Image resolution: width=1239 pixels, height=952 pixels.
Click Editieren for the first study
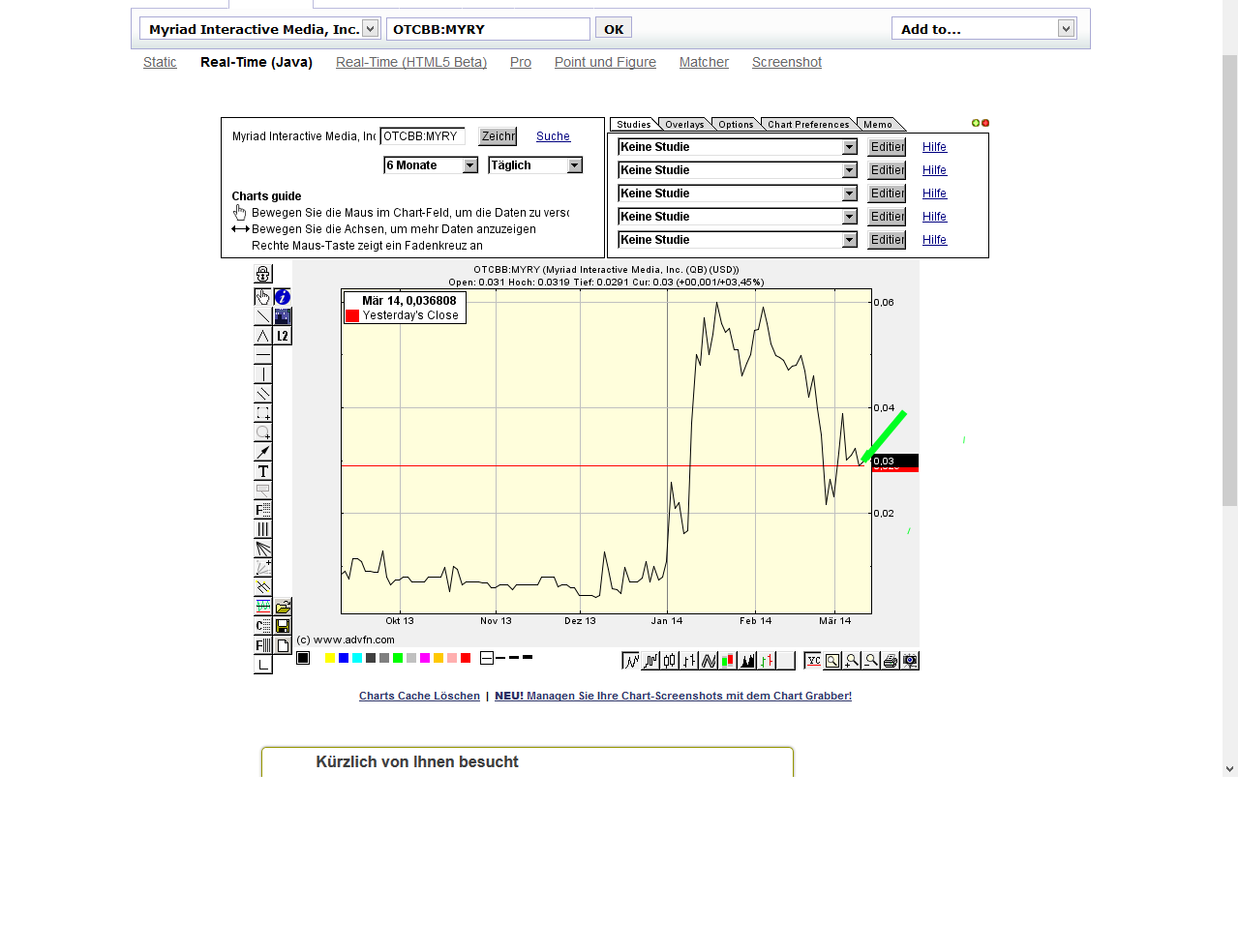point(887,147)
